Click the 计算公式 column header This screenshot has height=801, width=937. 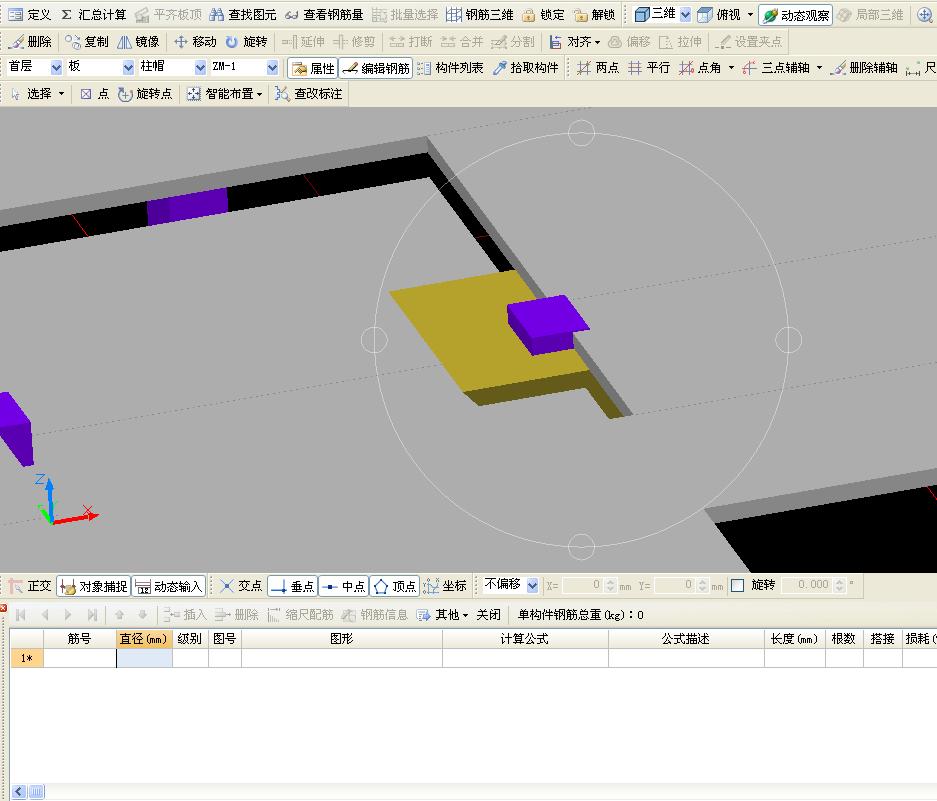[x=525, y=639]
